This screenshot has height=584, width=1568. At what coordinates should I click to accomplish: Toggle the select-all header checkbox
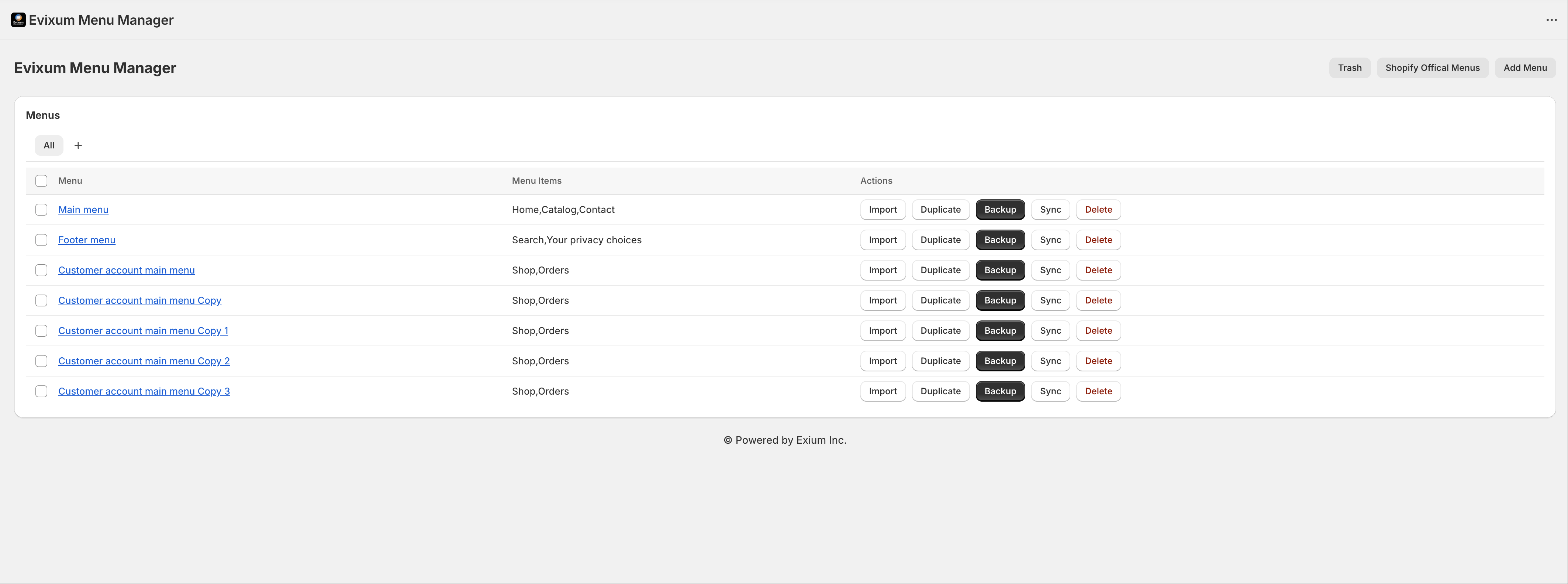point(41,181)
